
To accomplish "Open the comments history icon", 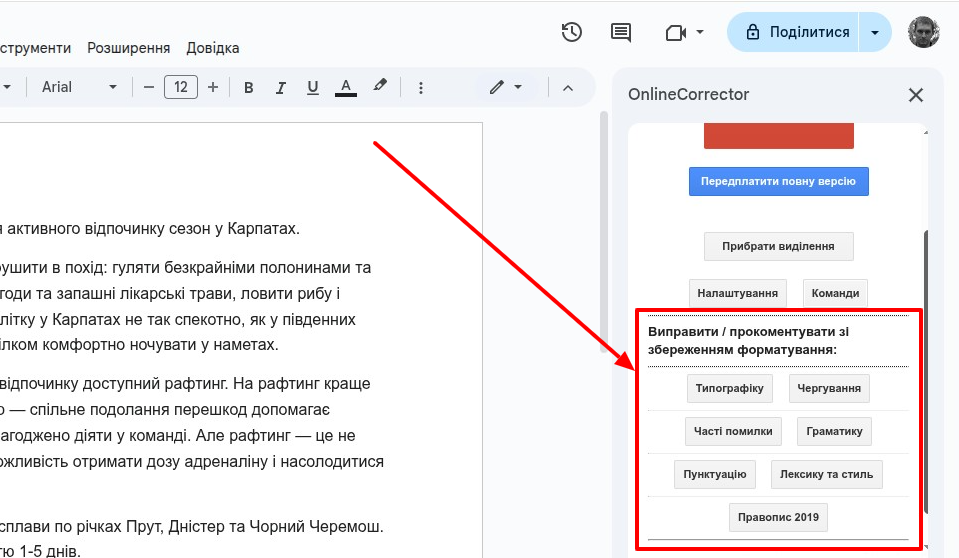I will [x=621, y=32].
